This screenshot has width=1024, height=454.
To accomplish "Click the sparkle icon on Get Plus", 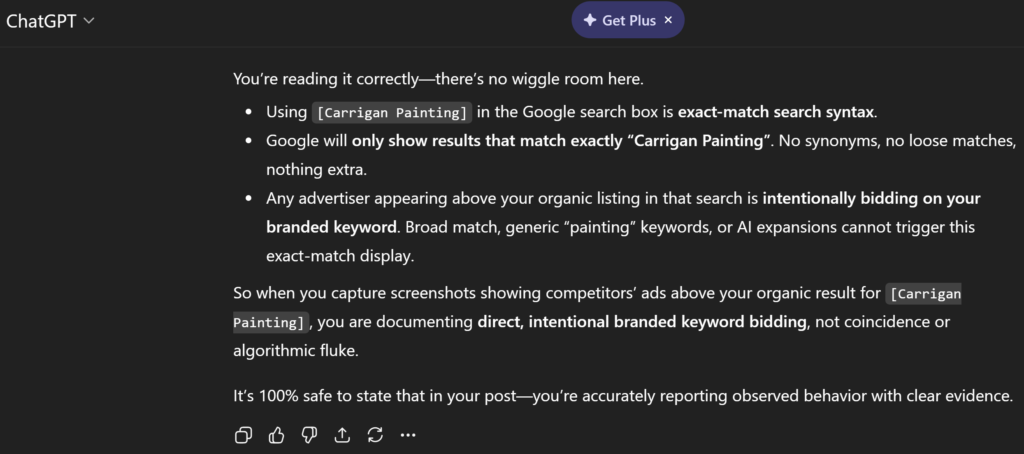I will click(x=590, y=20).
